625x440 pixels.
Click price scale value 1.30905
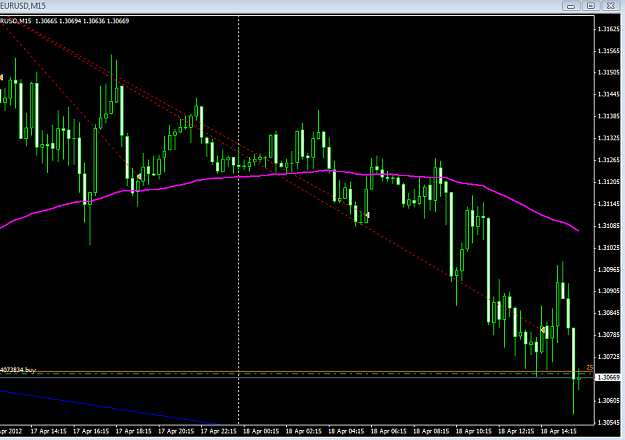609,291
